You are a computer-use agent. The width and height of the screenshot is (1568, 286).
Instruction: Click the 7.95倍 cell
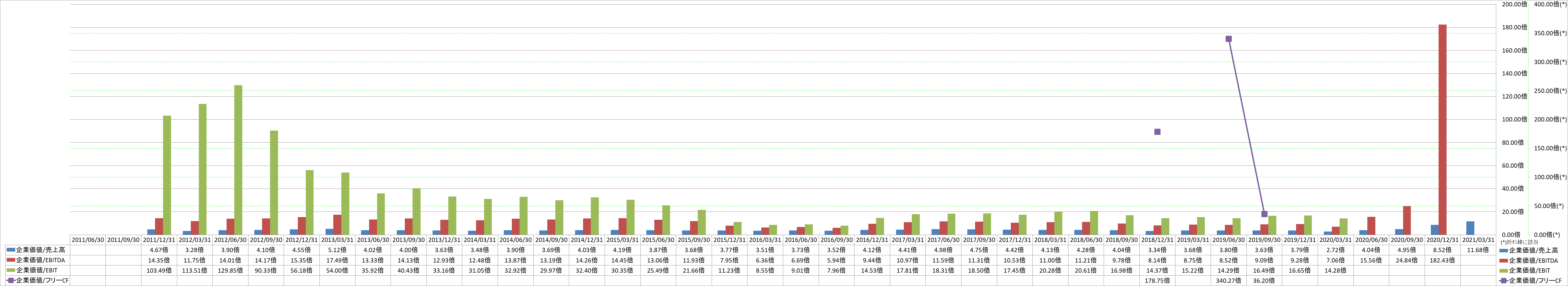(x=730, y=260)
